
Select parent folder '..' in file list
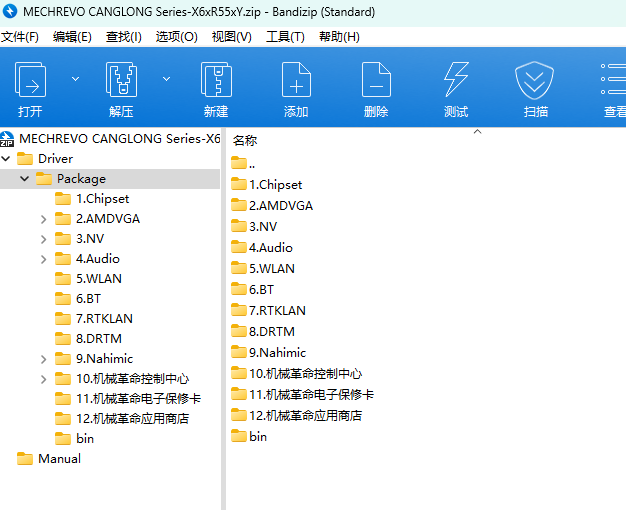243,163
